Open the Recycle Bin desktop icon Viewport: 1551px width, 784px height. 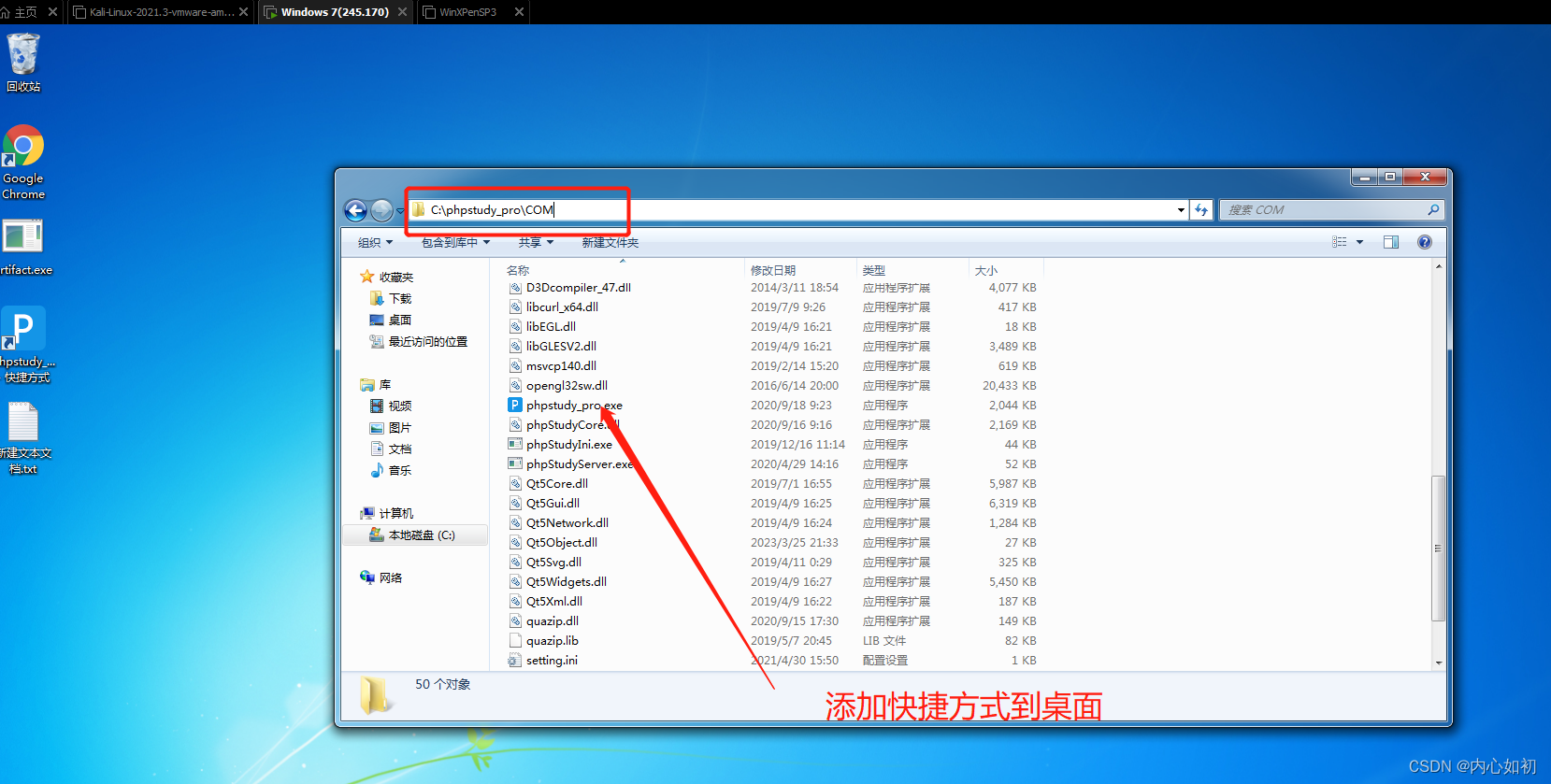[23, 62]
